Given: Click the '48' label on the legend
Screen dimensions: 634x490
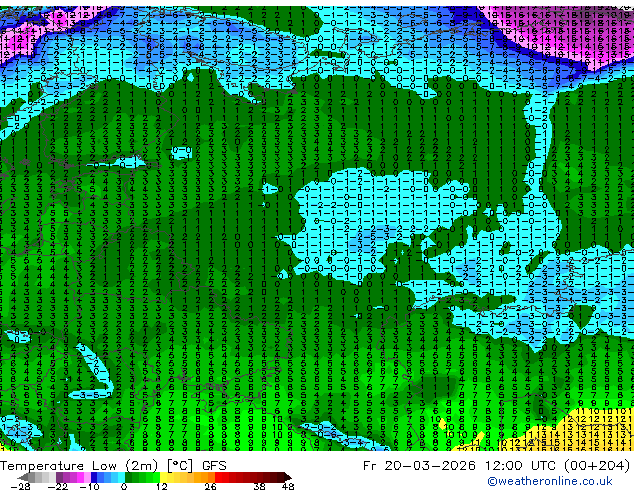Looking at the screenshot, I should click(288, 486).
